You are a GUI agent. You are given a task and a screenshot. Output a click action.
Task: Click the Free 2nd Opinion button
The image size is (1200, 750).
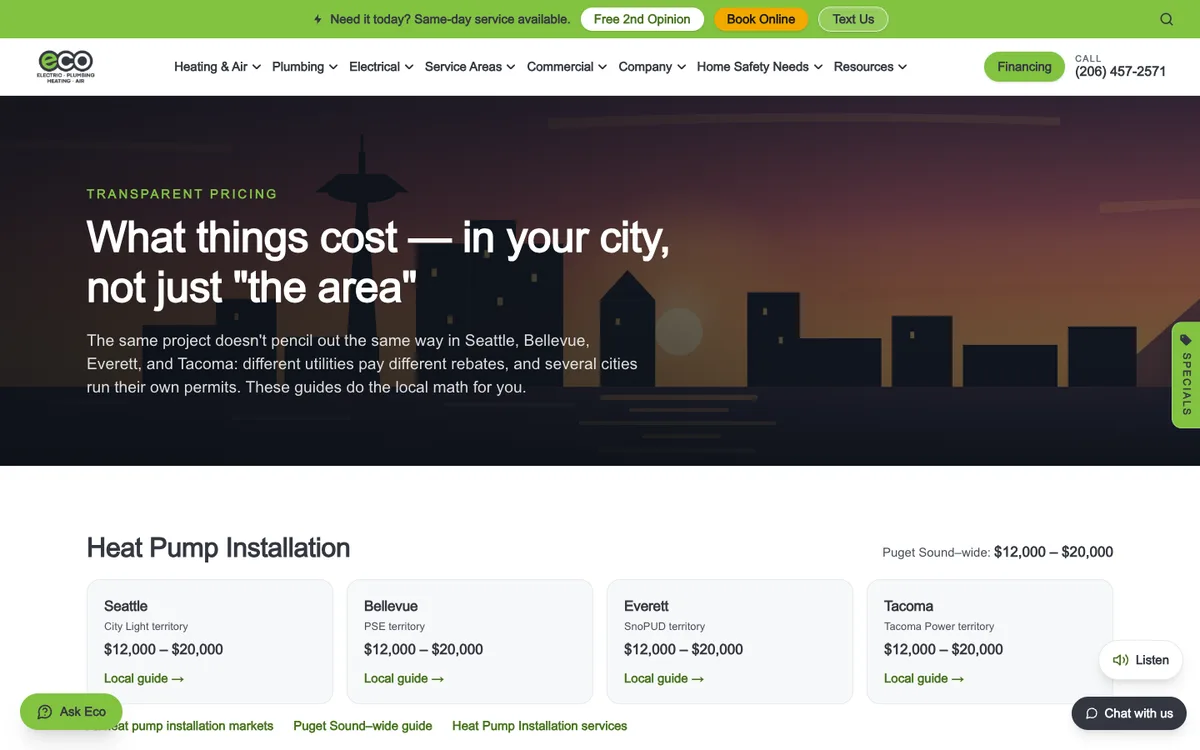tap(642, 19)
